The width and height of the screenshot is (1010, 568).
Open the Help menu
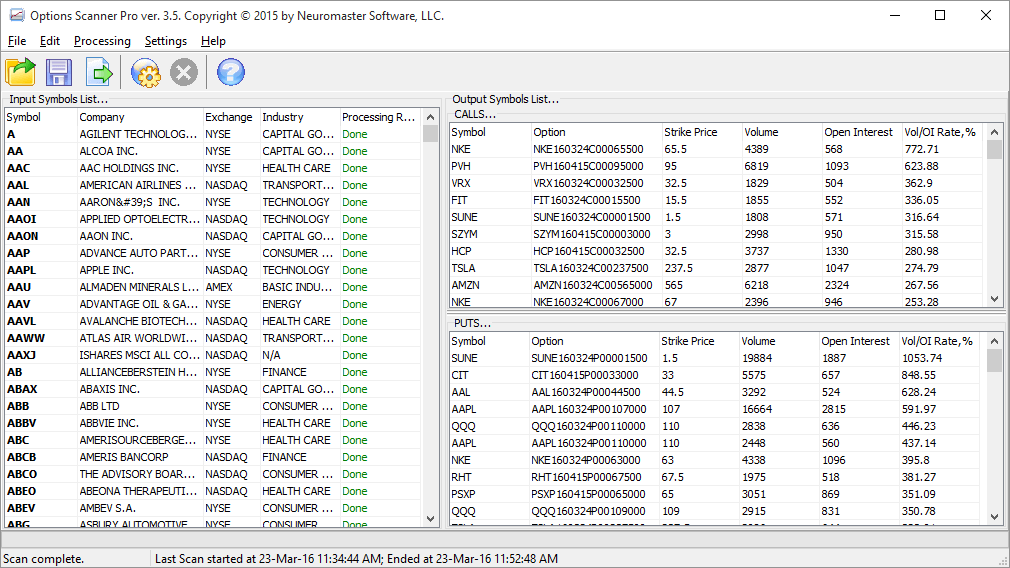[x=213, y=41]
